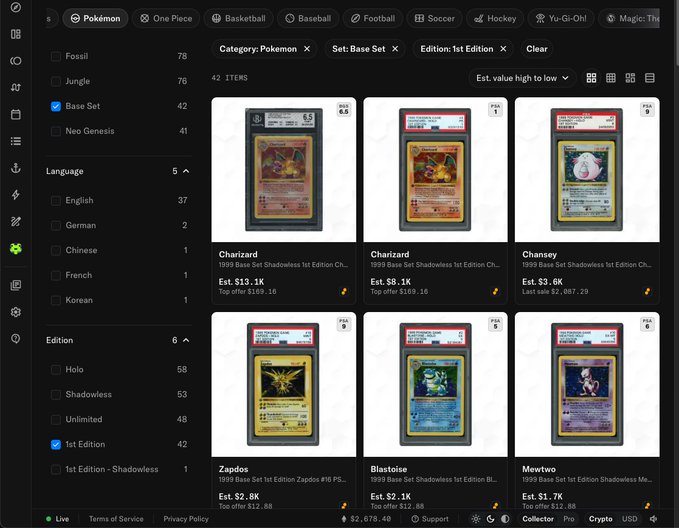Viewport: 679px width, 528px height.
Task: Click the Live status indicator
Action: pos(58,519)
